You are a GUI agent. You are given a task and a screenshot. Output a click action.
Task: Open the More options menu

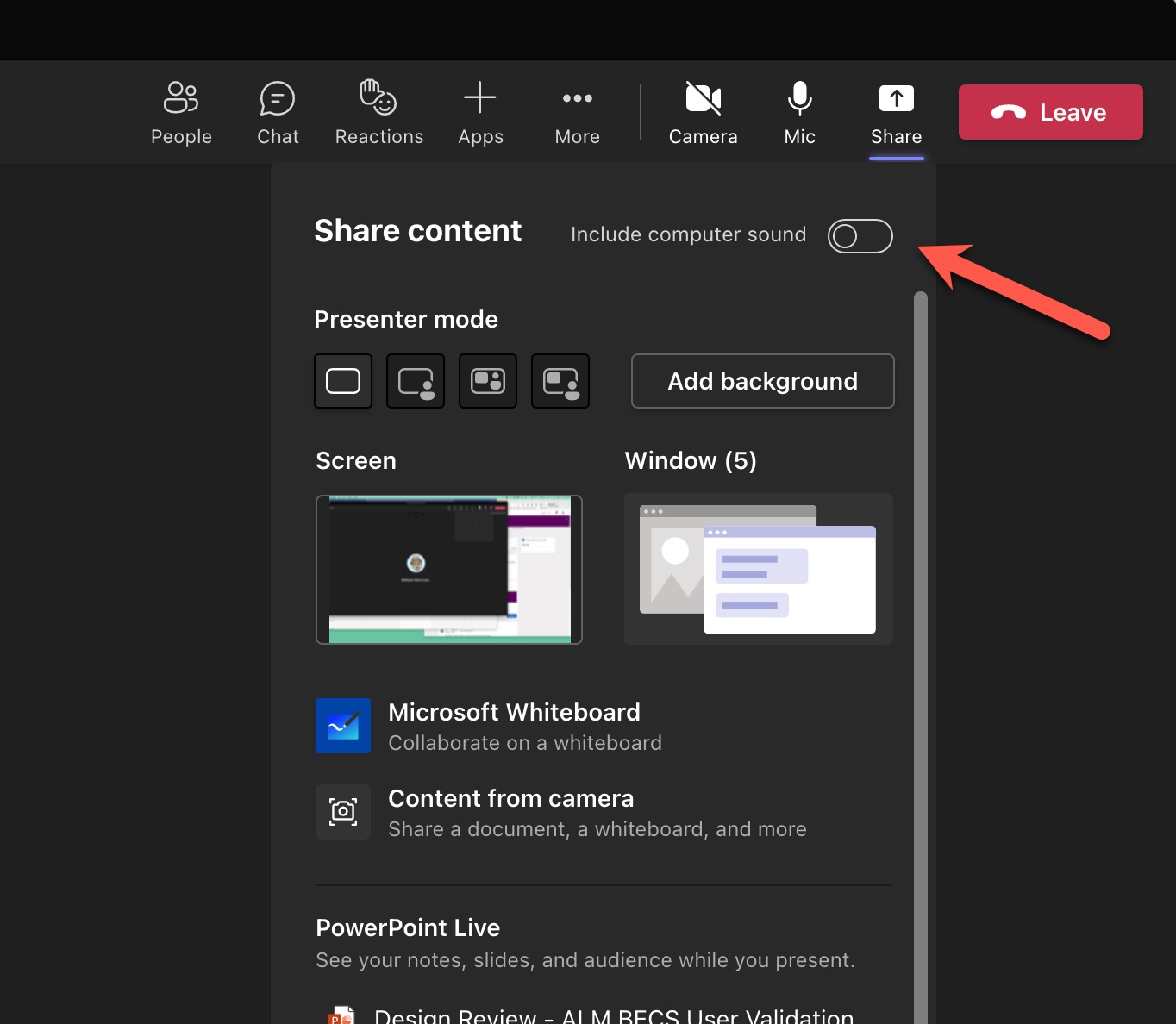click(577, 112)
